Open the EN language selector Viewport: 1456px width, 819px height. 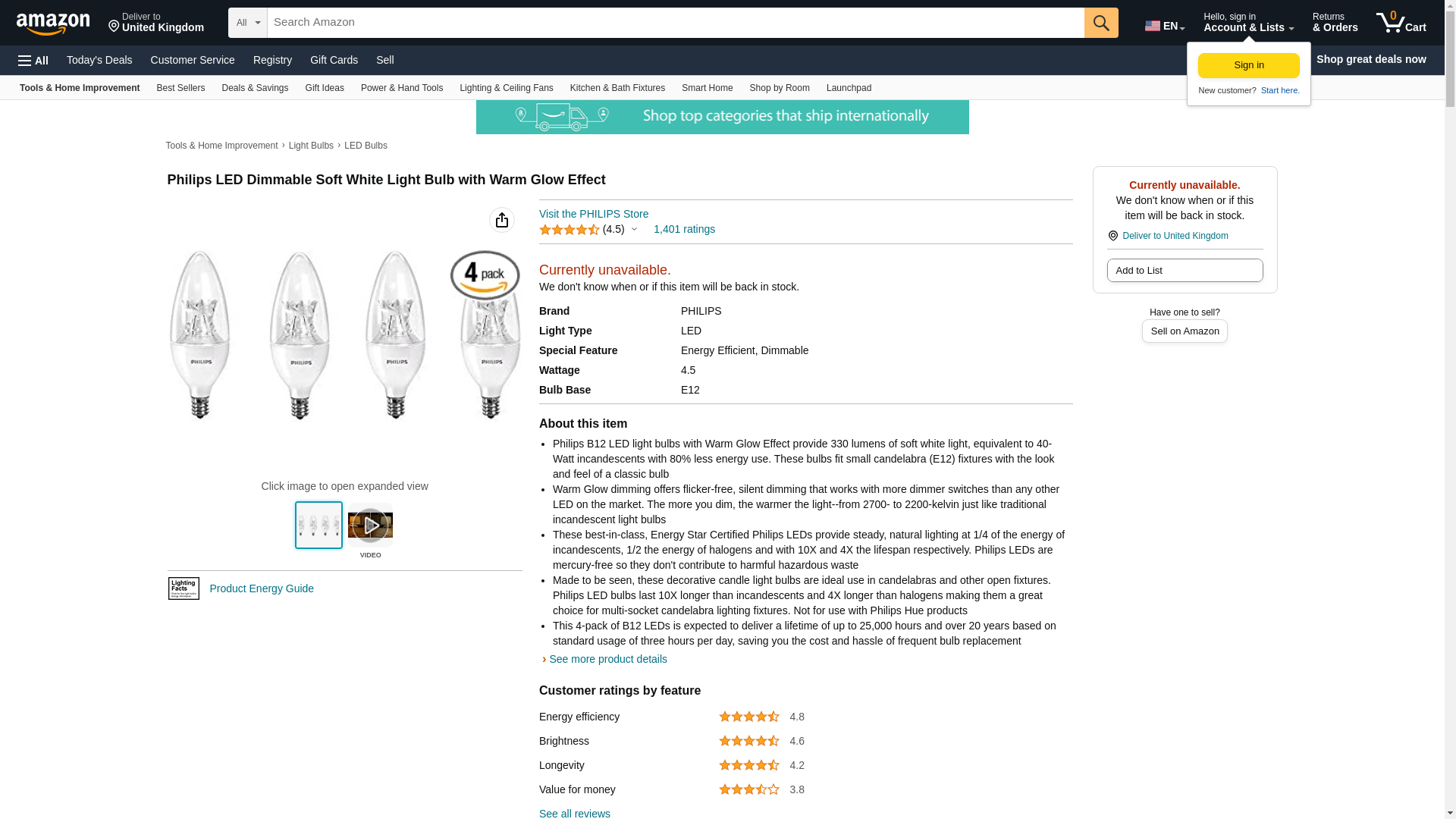coord(1164,25)
